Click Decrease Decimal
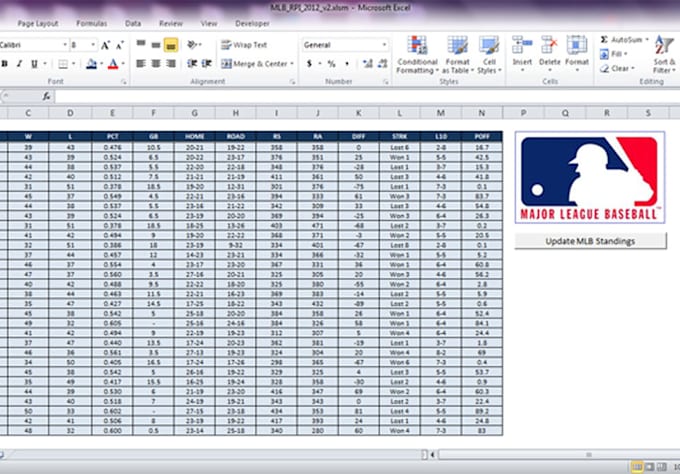Viewport: 680px width, 474px height. pos(382,64)
